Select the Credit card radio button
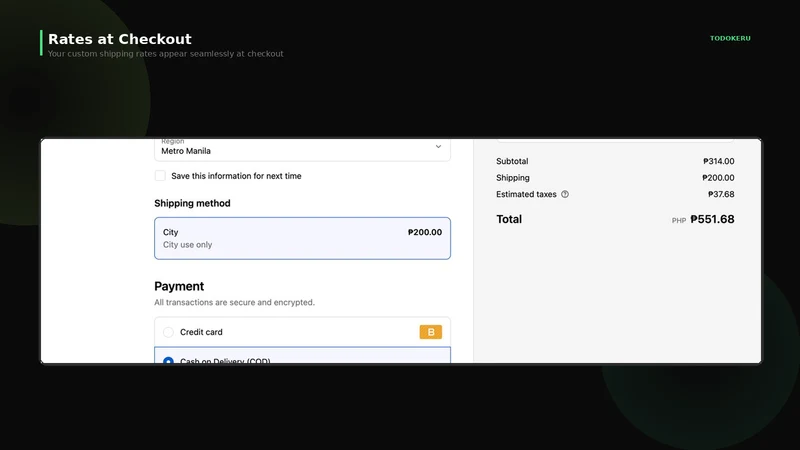This screenshot has height=450, width=800. coord(168,332)
